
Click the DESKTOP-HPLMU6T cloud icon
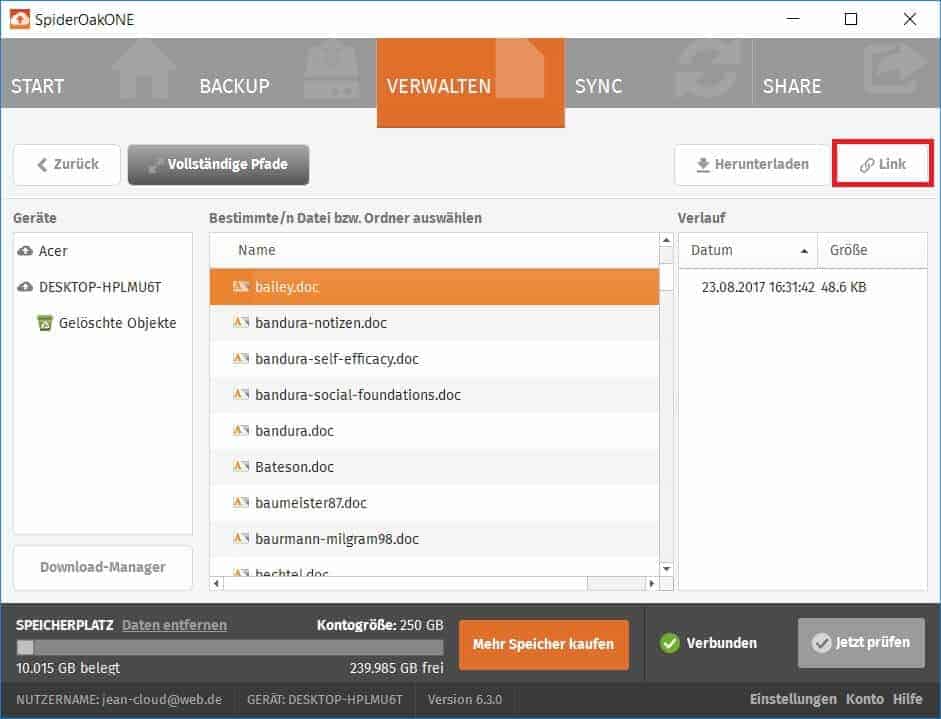25,287
